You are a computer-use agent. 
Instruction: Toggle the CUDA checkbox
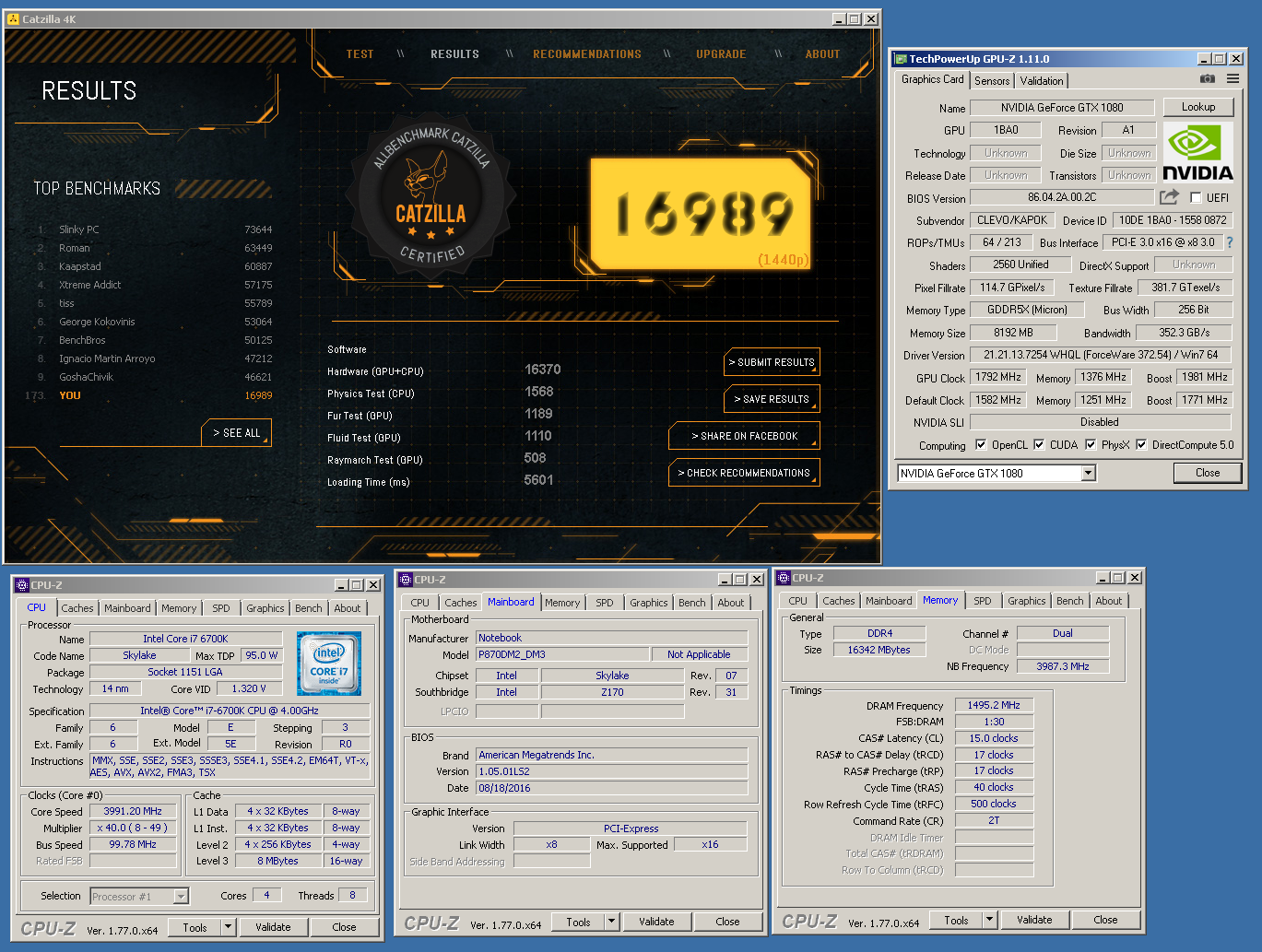pyautogui.click(x=1039, y=444)
